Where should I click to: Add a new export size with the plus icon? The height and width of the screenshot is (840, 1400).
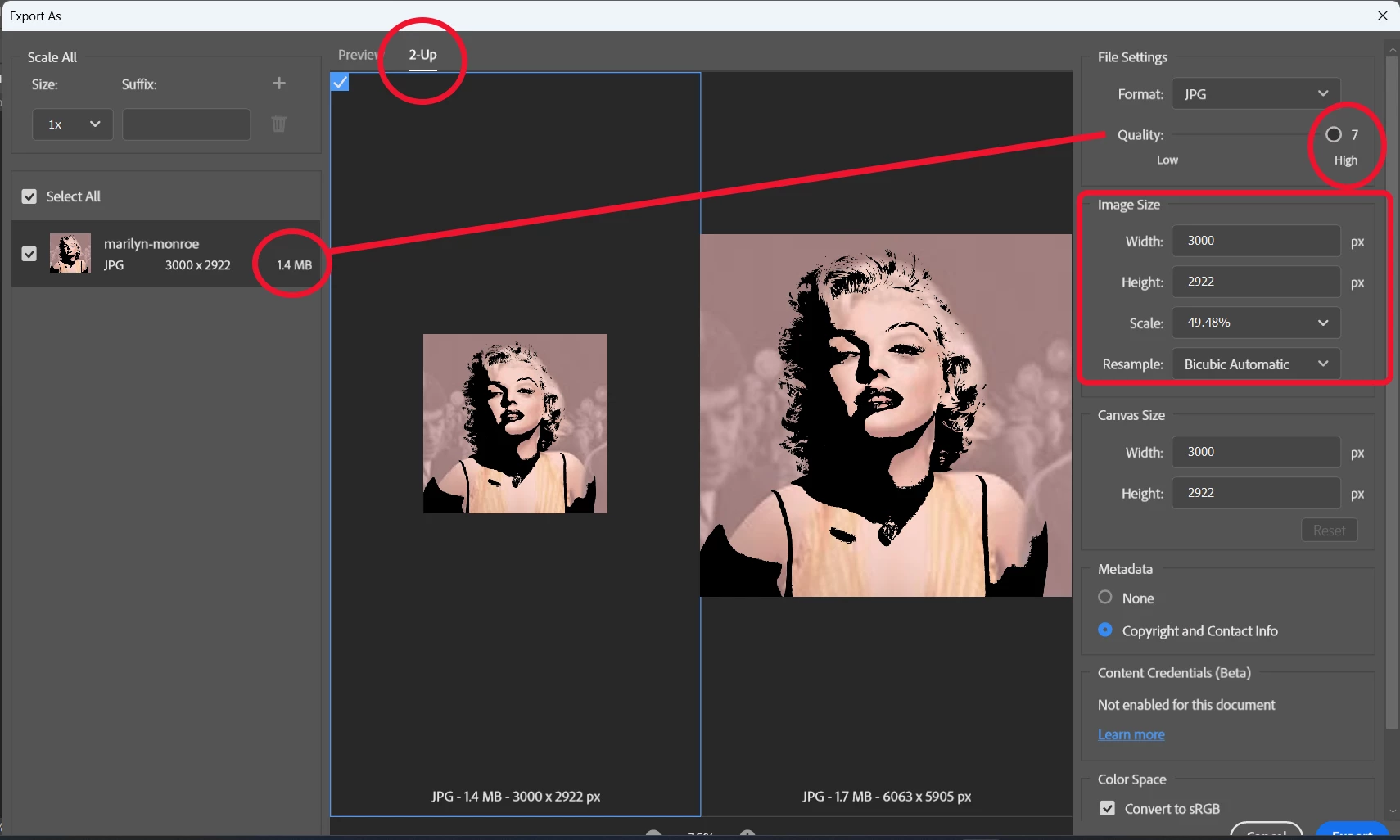(x=279, y=83)
